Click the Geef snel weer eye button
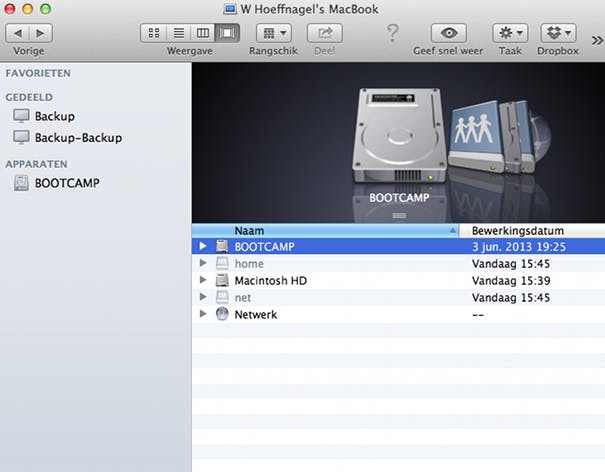Screen dimensions: 605x472 pyautogui.click(x=449, y=33)
